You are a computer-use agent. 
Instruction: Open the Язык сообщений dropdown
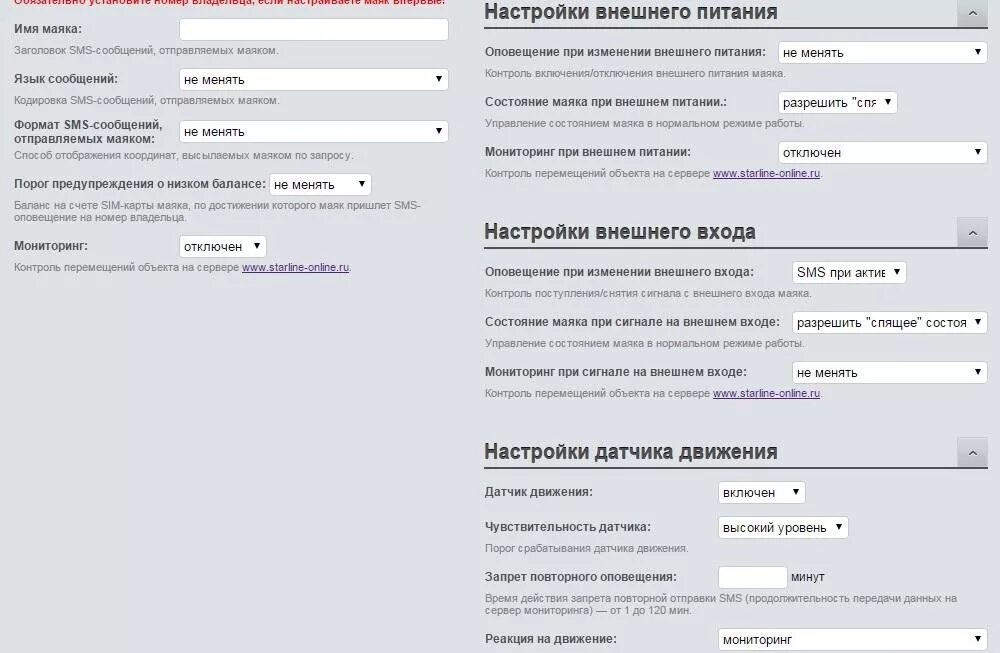click(x=314, y=79)
